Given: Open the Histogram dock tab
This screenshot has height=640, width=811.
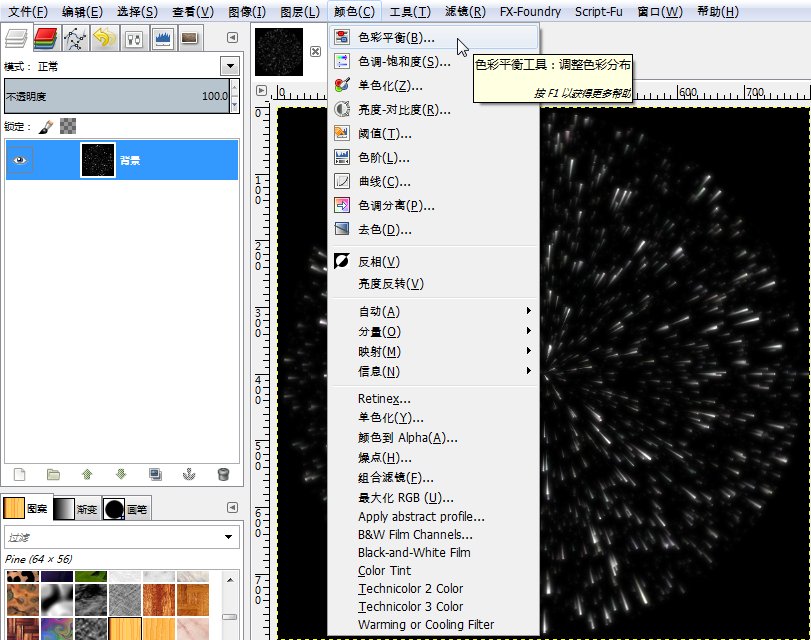Looking at the screenshot, I should pyautogui.click(x=163, y=38).
